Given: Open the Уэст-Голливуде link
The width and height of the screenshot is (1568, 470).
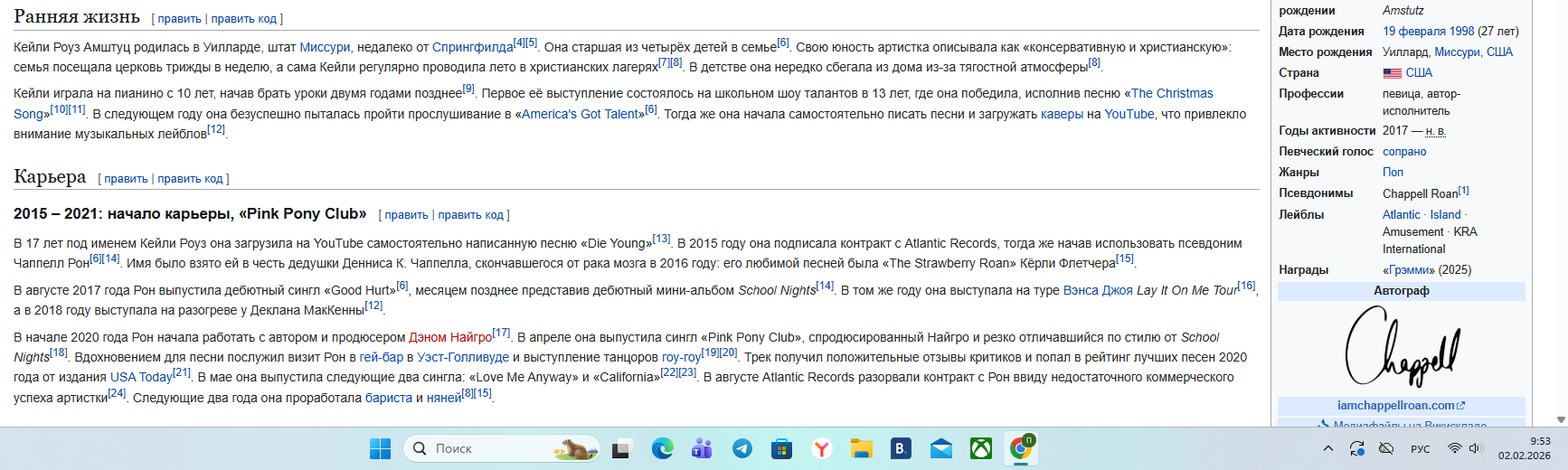Looking at the screenshot, I should click(463, 357).
